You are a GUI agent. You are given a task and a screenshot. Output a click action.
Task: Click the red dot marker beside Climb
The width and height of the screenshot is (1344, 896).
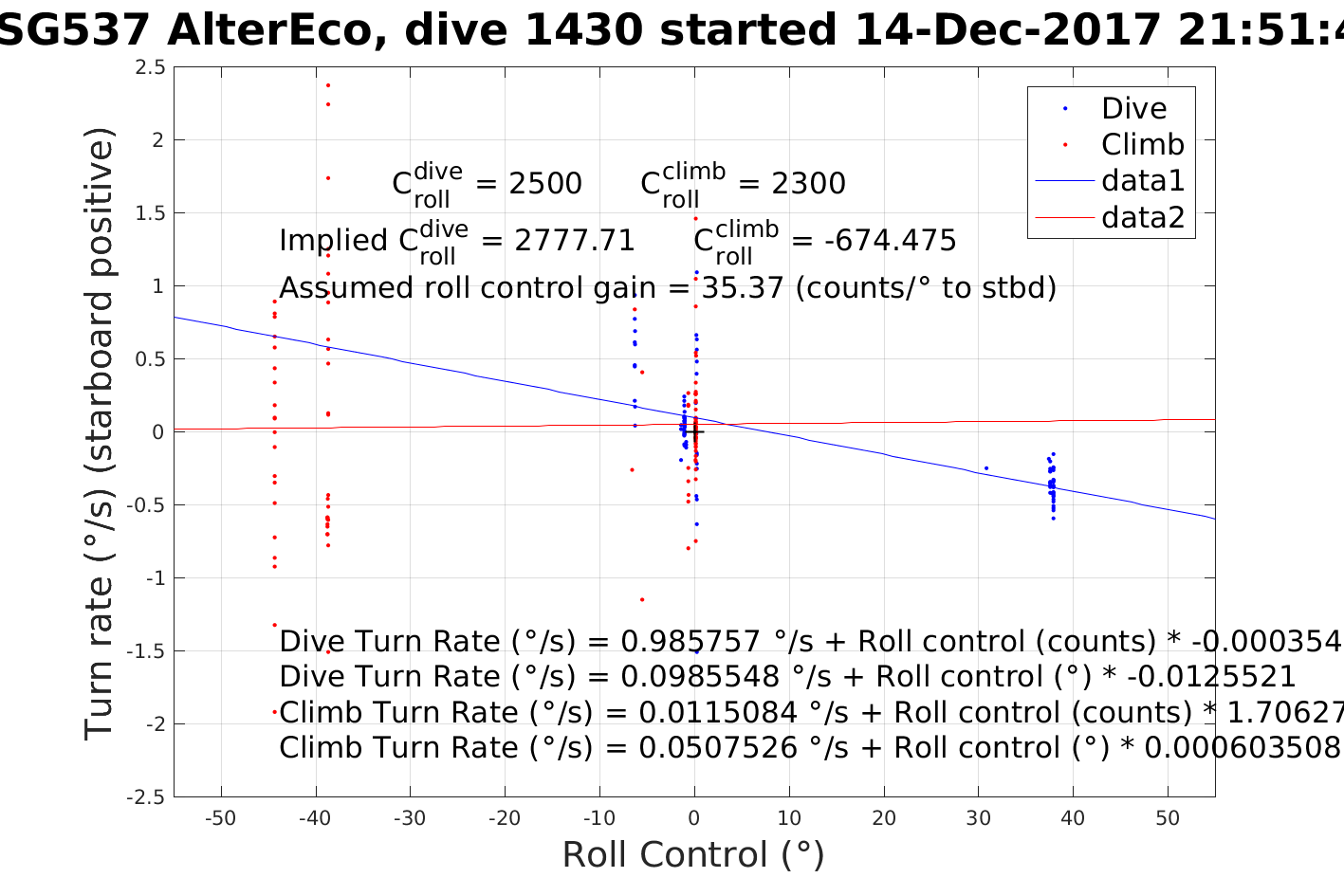[x=1065, y=145]
